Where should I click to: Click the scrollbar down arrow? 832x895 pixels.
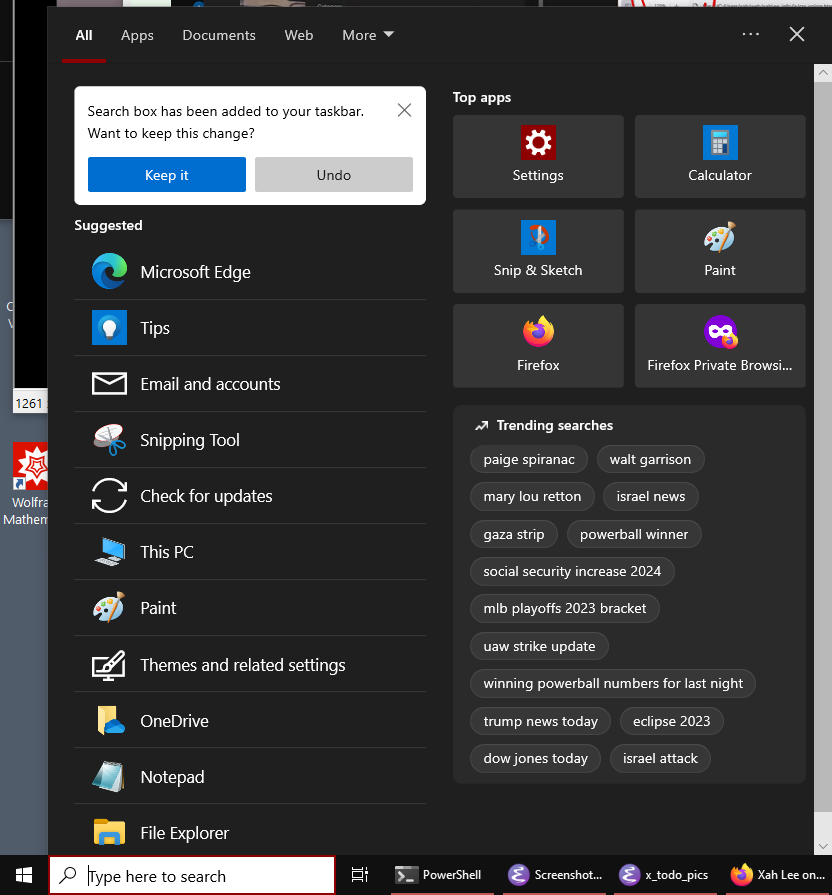pos(823,846)
